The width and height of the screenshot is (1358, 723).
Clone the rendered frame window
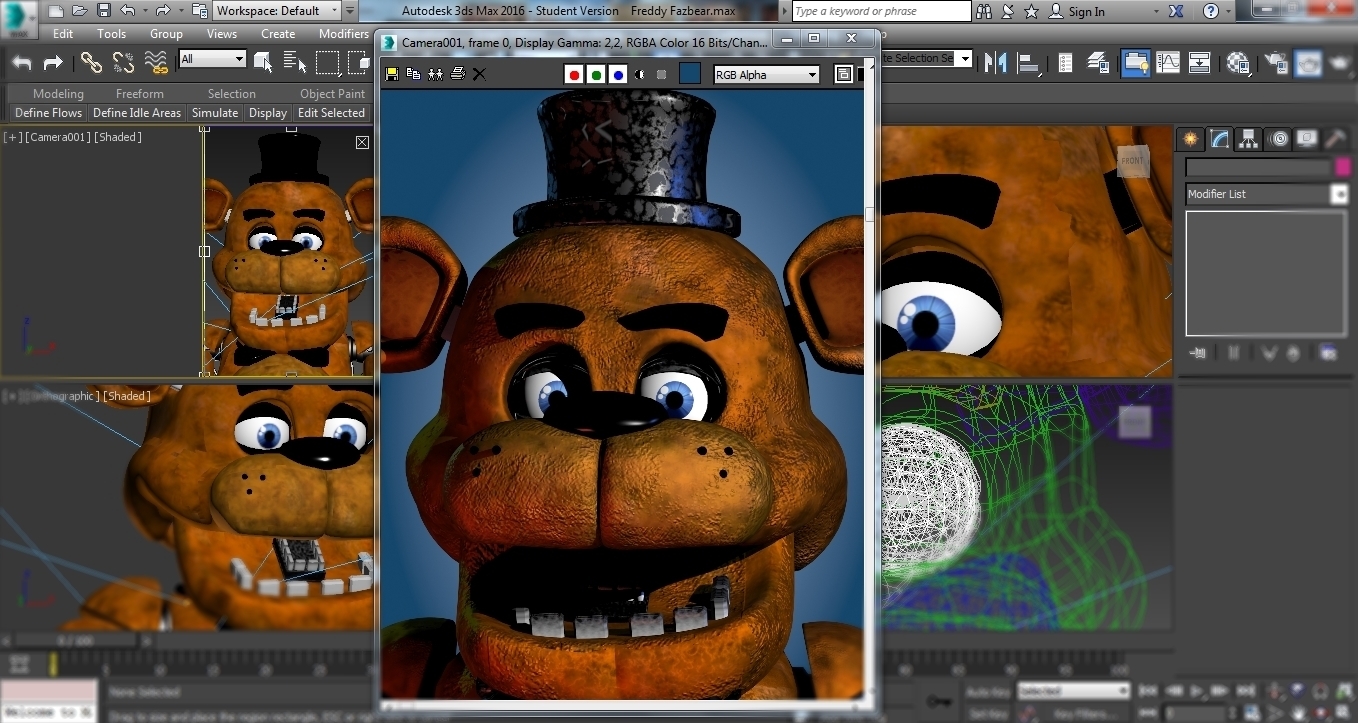[436, 74]
